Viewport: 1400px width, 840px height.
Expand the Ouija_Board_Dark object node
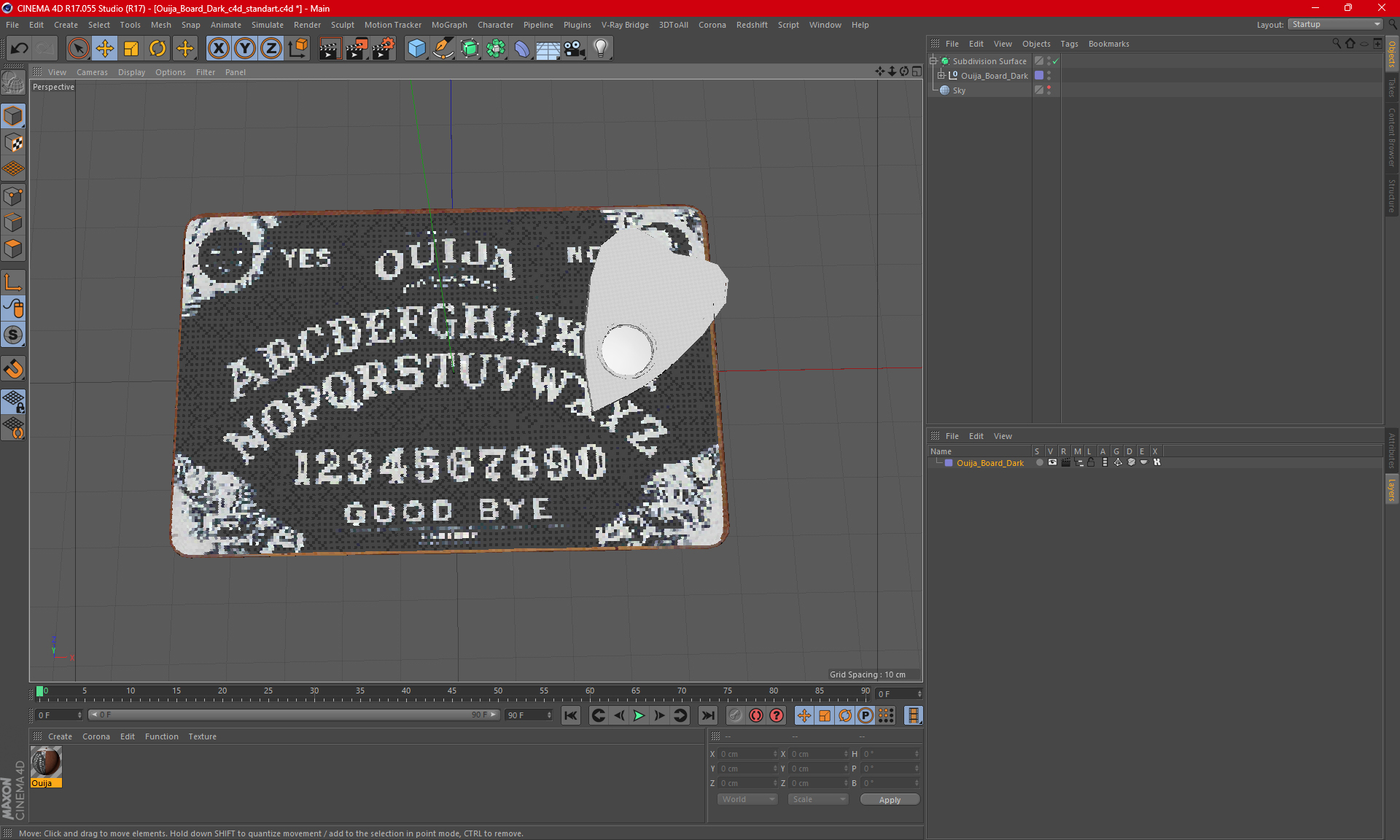(x=941, y=76)
